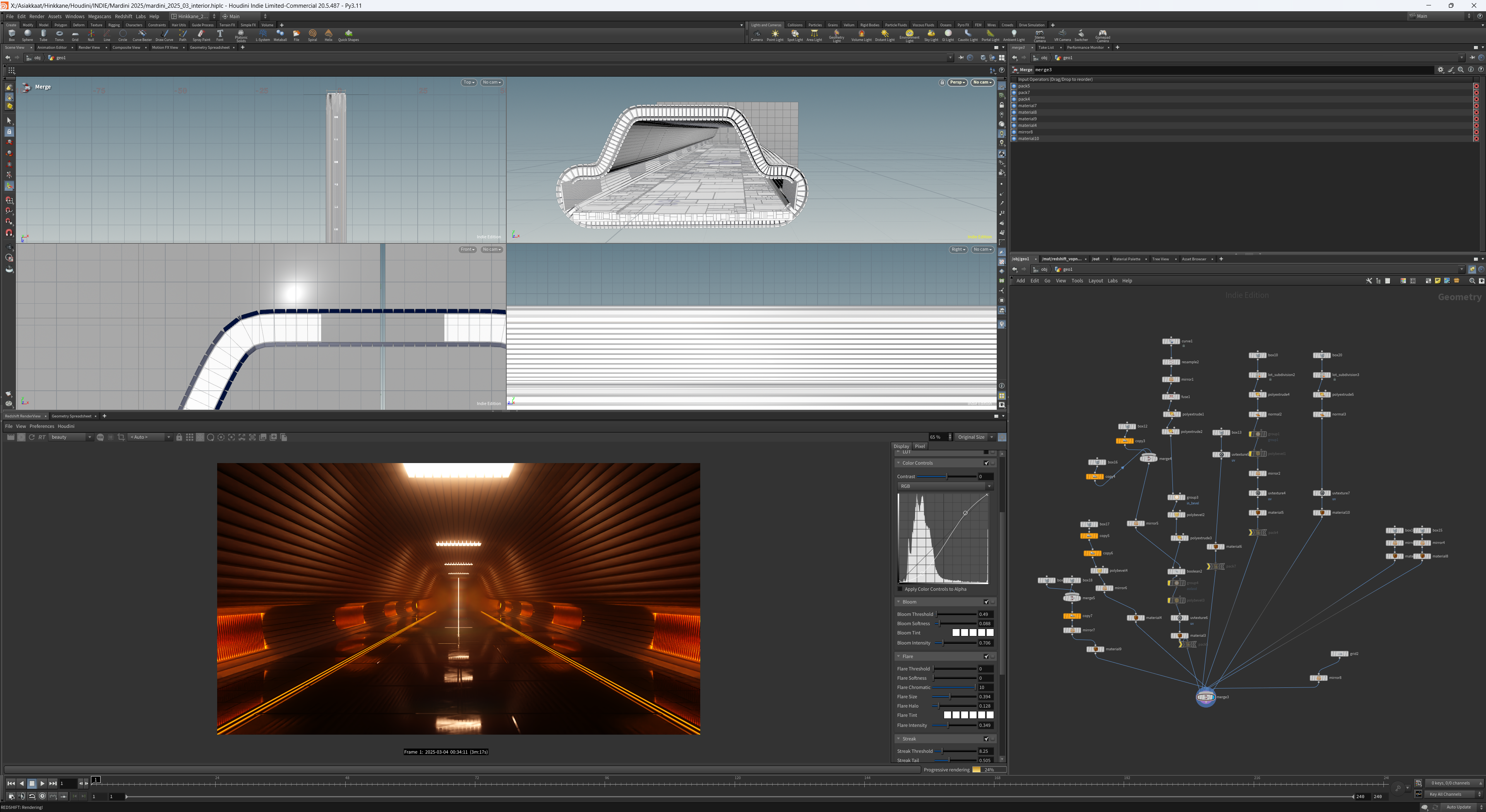The image size is (1486, 812).
Task: Choose the Spray Paint shelf tool
Action: [x=201, y=35]
